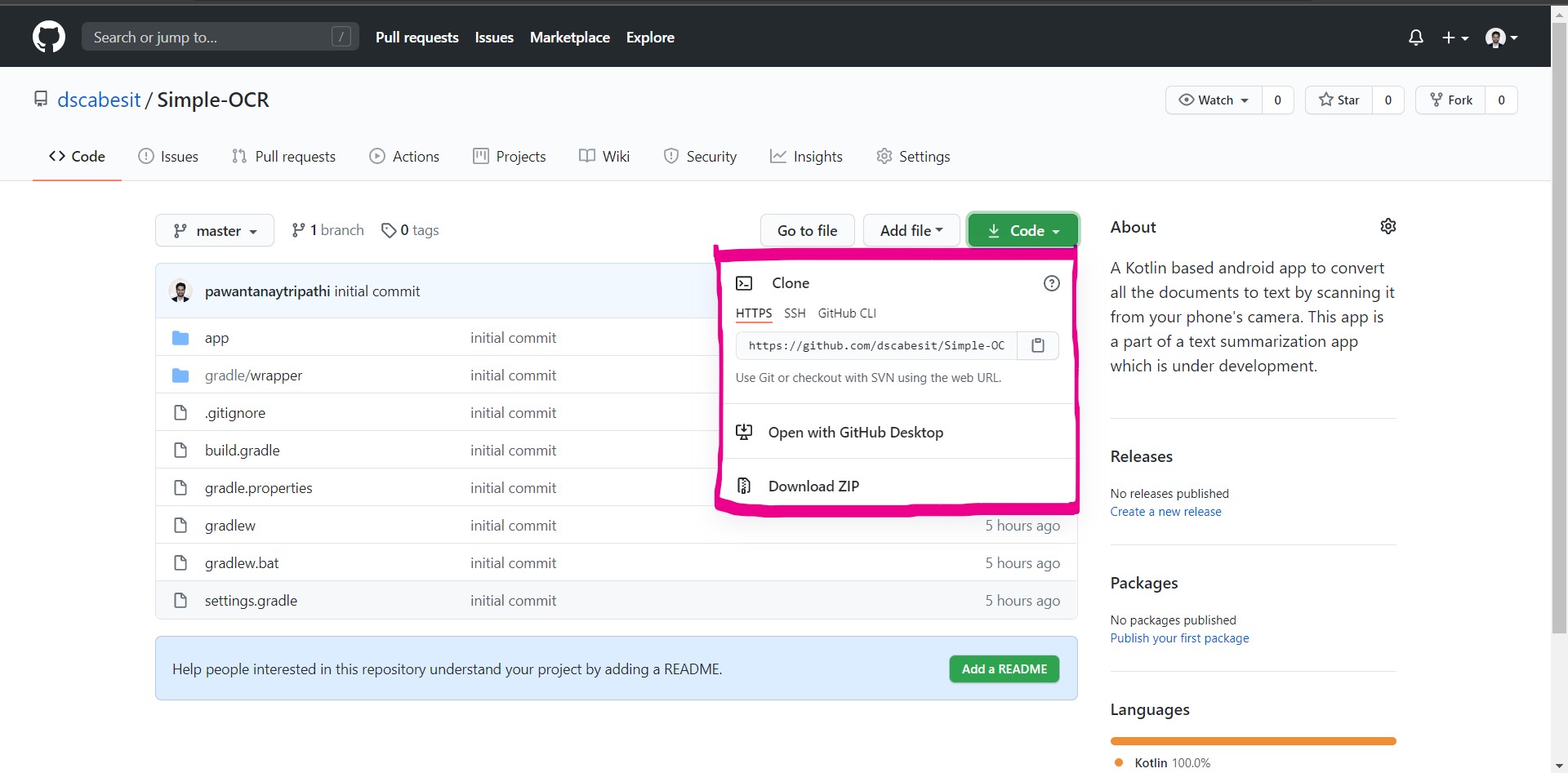Open the create new plus menu

pos(1455,38)
